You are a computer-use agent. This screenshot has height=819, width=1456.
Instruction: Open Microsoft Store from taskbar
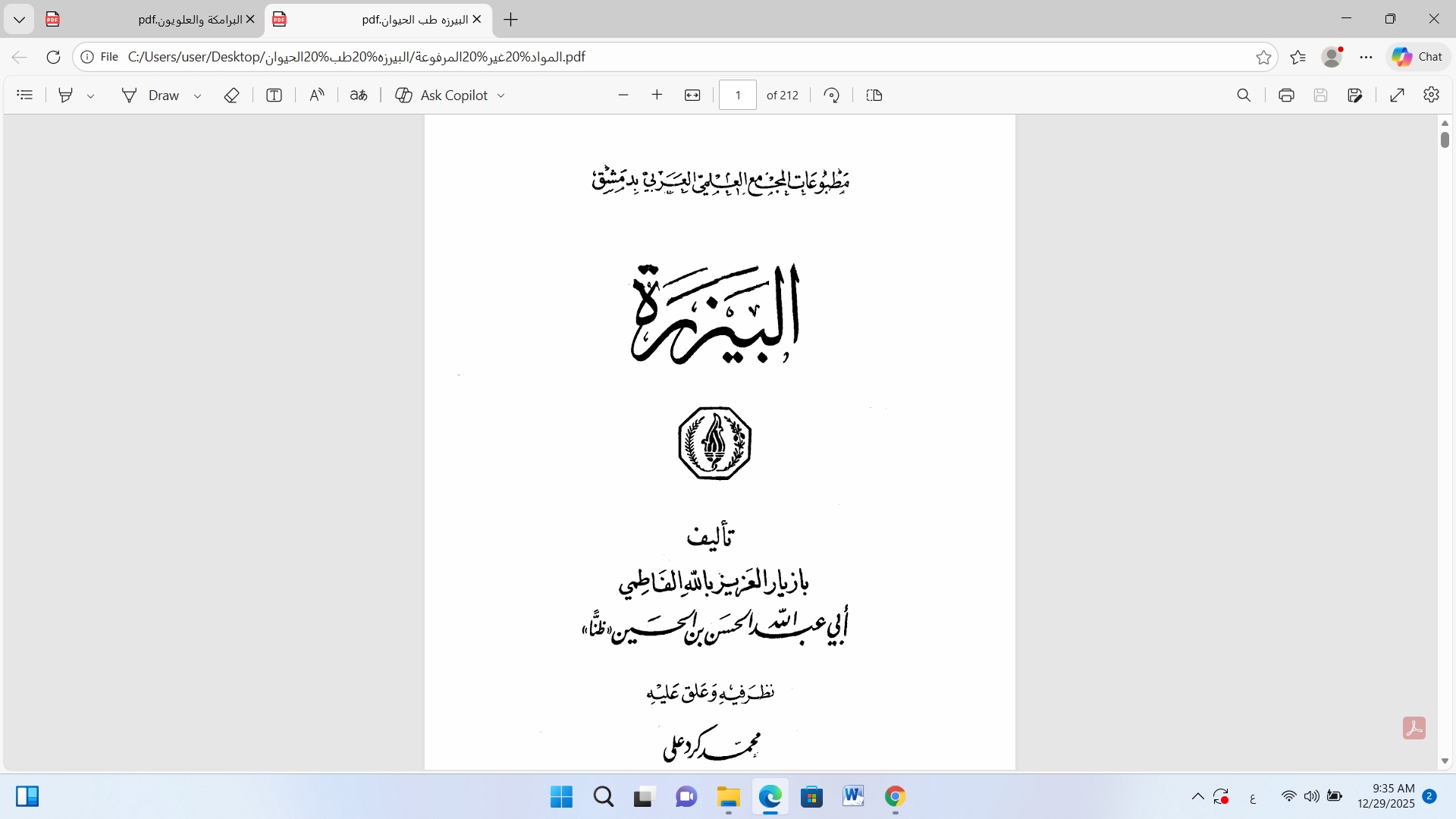(x=811, y=796)
